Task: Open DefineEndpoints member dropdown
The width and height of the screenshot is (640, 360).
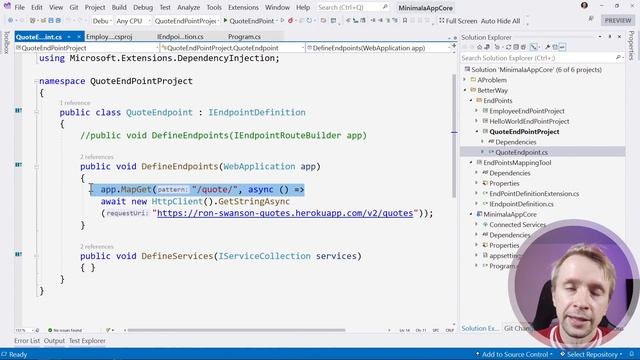Action: [378, 48]
